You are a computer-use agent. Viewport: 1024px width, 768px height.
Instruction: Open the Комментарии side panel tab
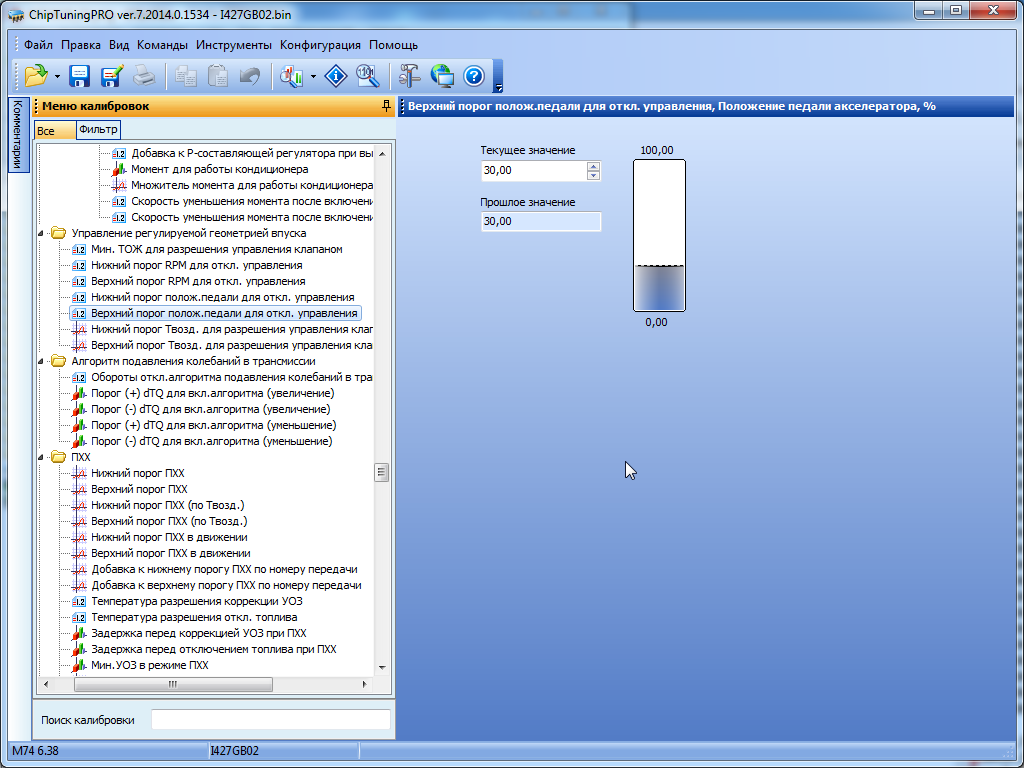coord(17,135)
